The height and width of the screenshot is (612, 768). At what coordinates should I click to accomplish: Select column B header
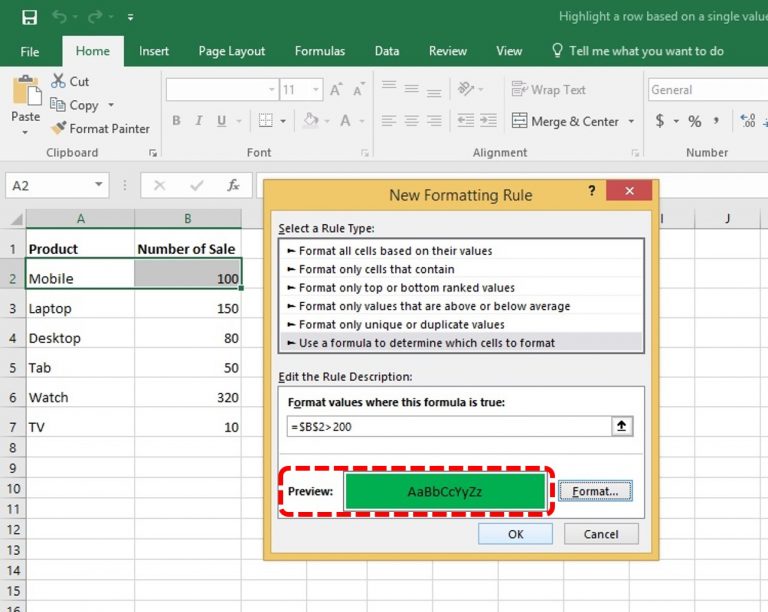coord(188,219)
